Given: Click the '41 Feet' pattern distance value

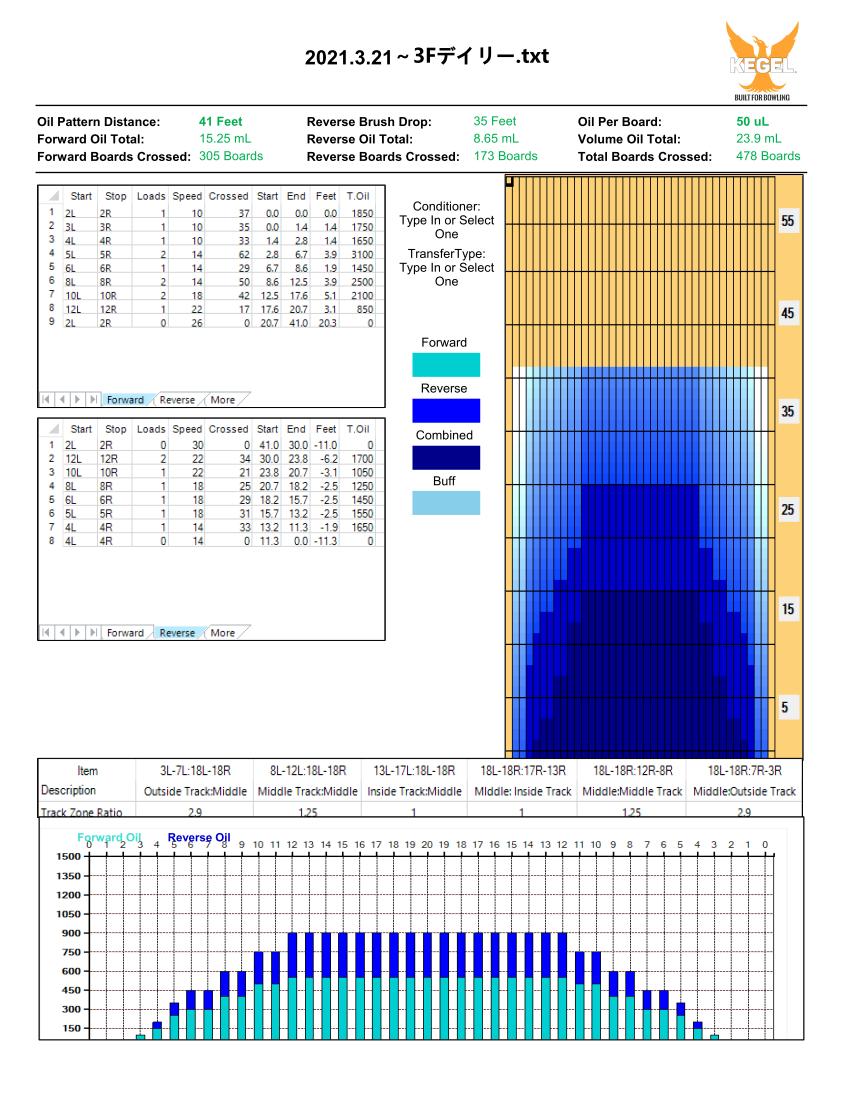Looking at the screenshot, I should pyautogui.click(x=220, y=121).
